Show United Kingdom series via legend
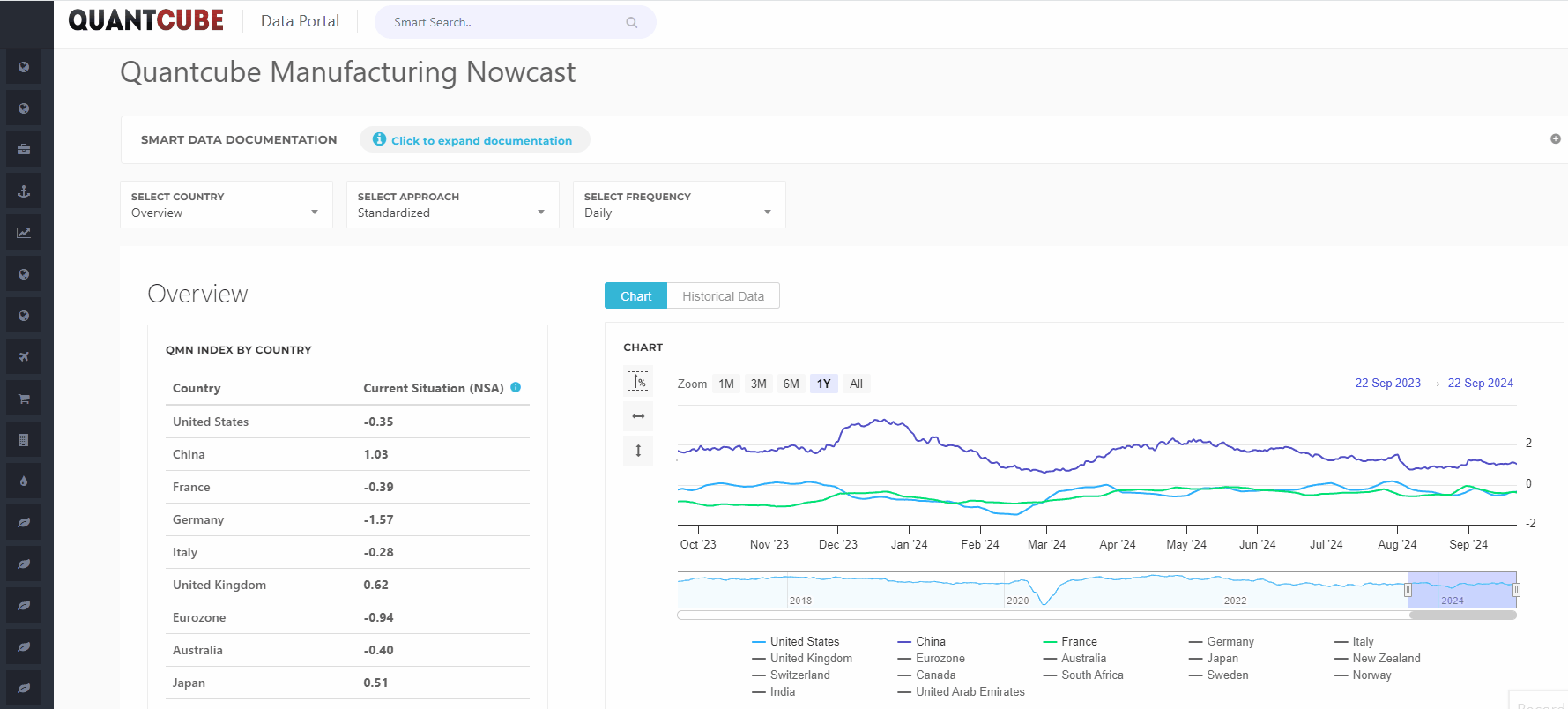Screen dimensions: 1568x709 (x=802, y=659)
